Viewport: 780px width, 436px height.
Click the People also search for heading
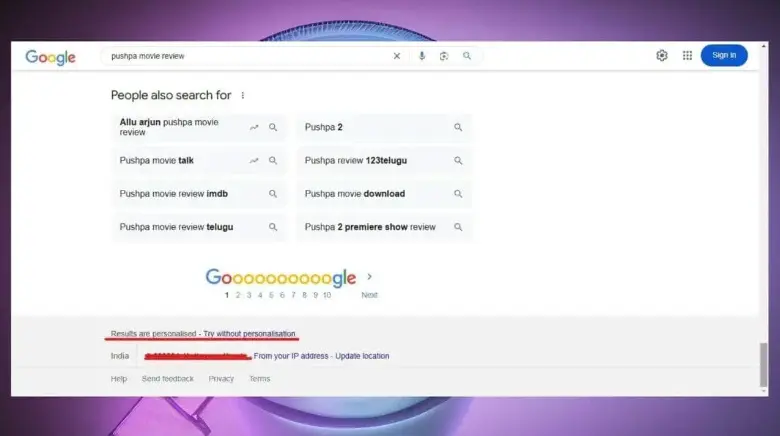[x=171, y=95]
